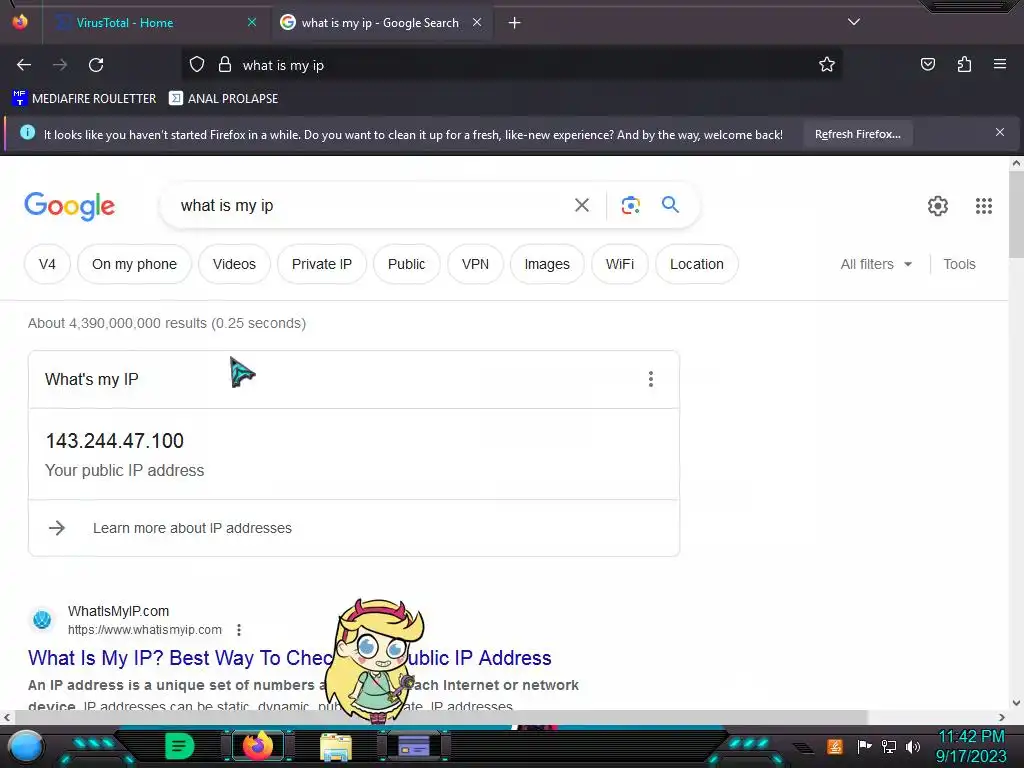Clear the Google search box with X
1024x768 pixels.
point(581,205)
